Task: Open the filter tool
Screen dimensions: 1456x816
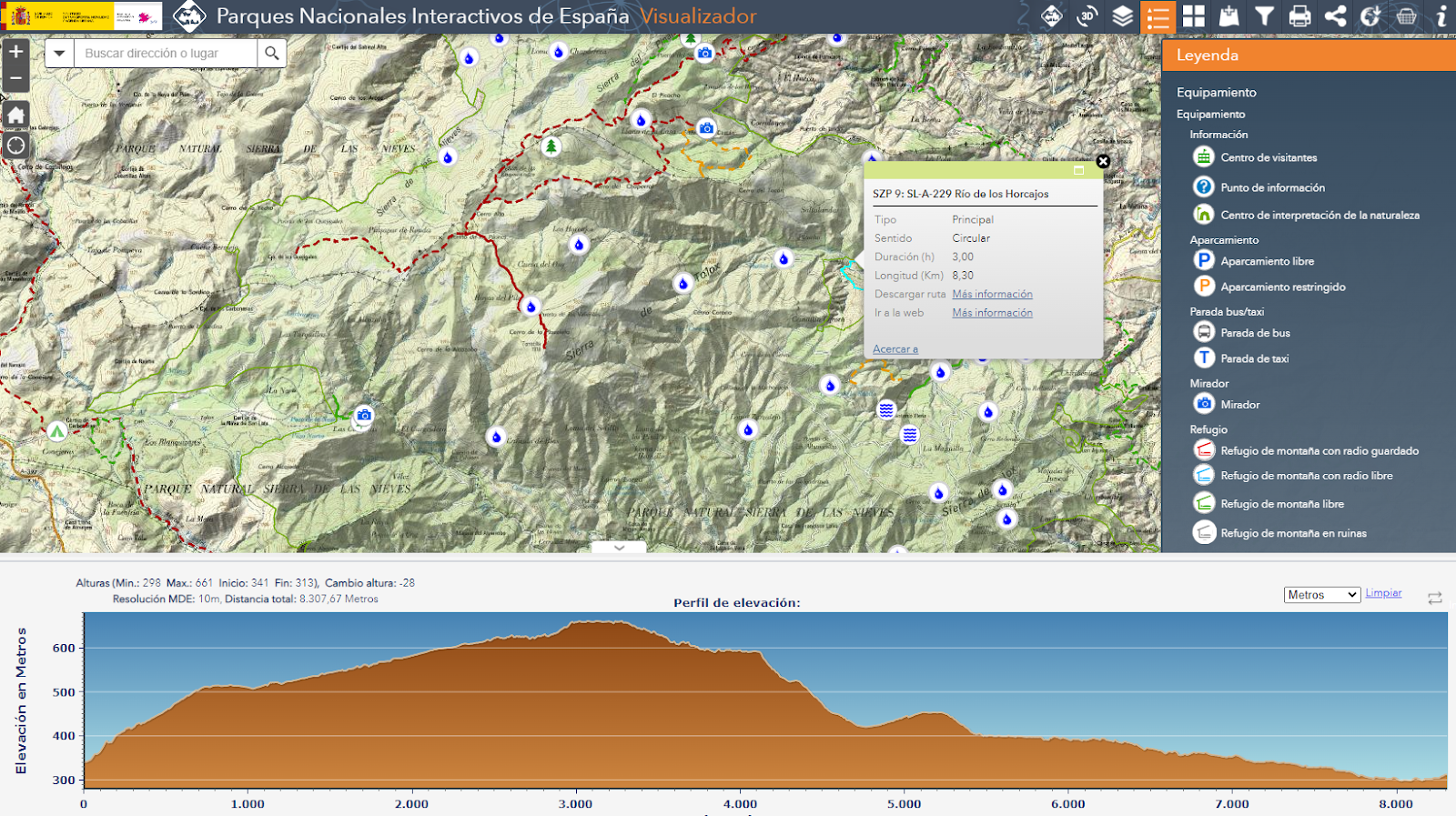Action: point(1265,16)
